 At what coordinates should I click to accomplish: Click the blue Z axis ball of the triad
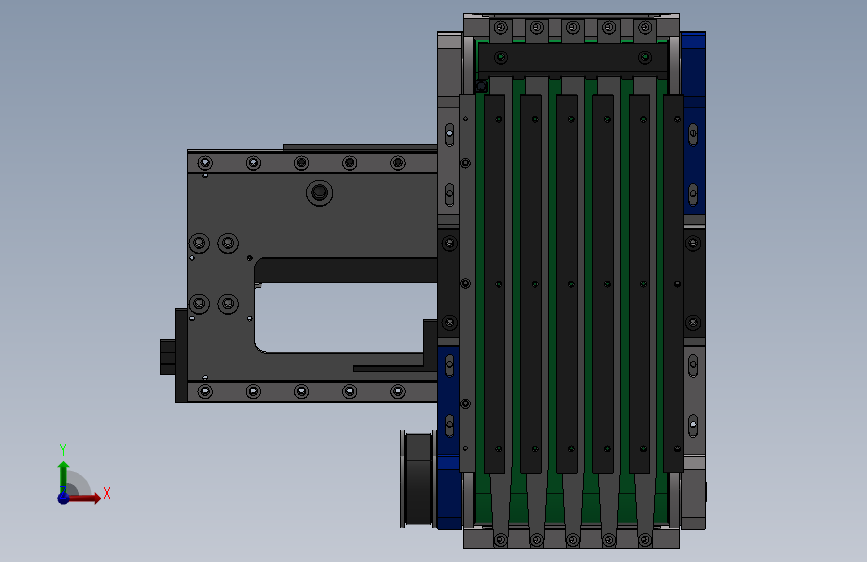(64, 498)
